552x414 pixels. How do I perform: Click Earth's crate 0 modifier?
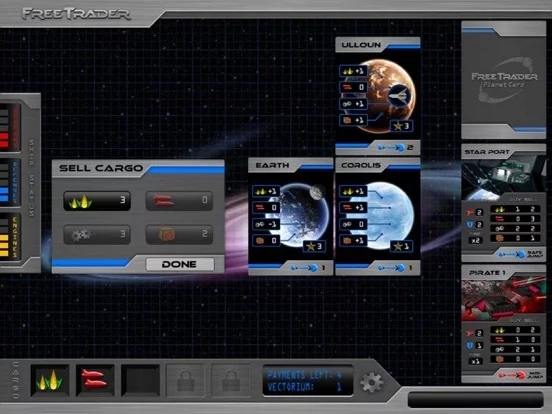[266, 241]
